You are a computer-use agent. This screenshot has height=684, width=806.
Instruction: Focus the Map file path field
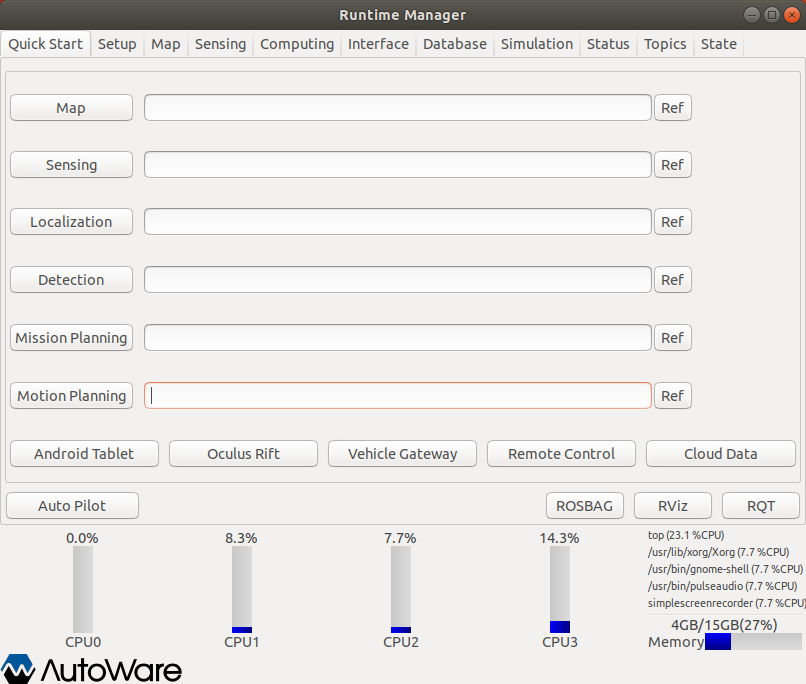[398, 108]
